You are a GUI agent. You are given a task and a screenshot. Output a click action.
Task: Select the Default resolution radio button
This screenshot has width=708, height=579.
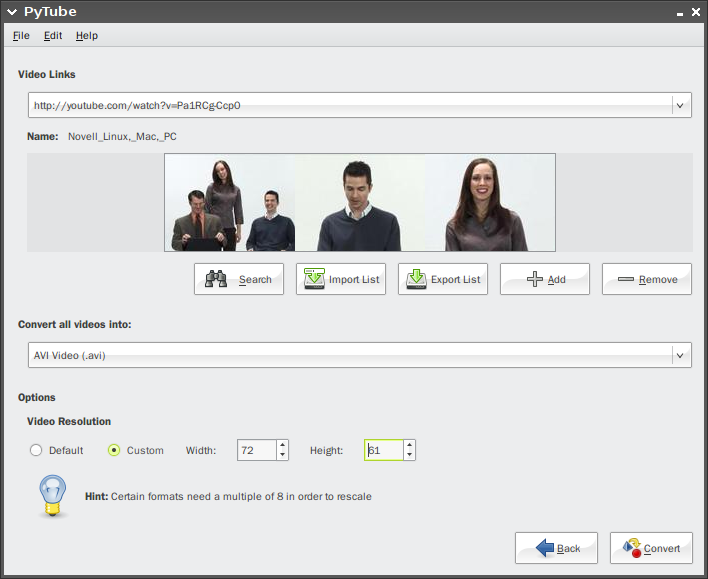pyautogui.click(x=36, y=450)
